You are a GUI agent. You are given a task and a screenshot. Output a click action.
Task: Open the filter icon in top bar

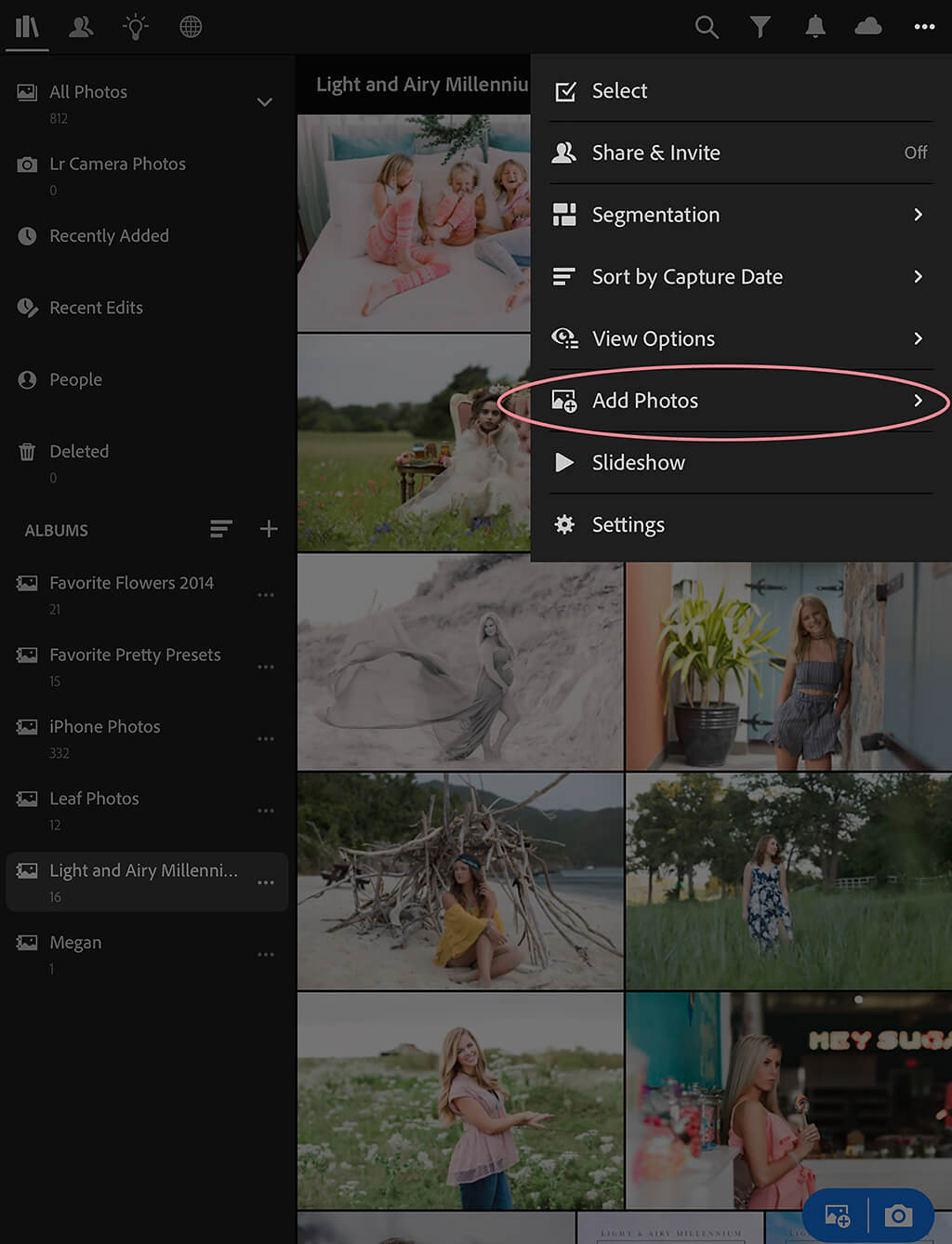(760, 27)
